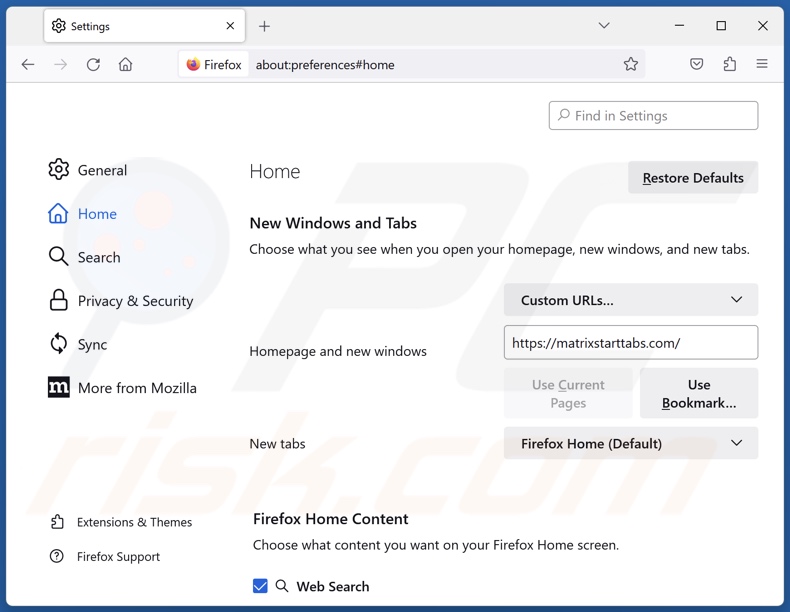
Task: Click the 'New Windows and Tabs' heading
Action: coord(333,223)
